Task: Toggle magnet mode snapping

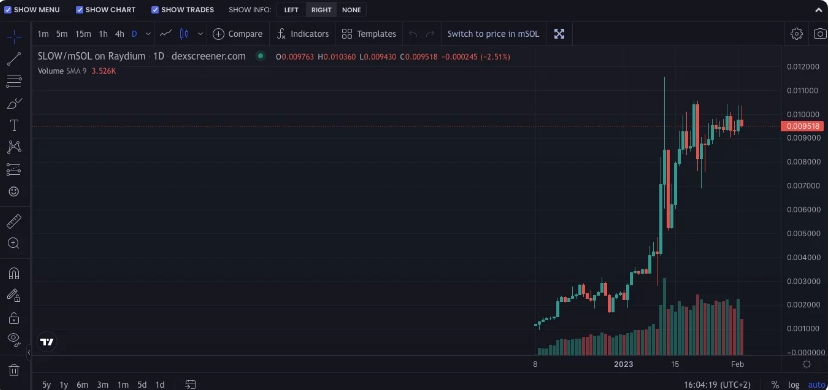Action: coord(14,273)
